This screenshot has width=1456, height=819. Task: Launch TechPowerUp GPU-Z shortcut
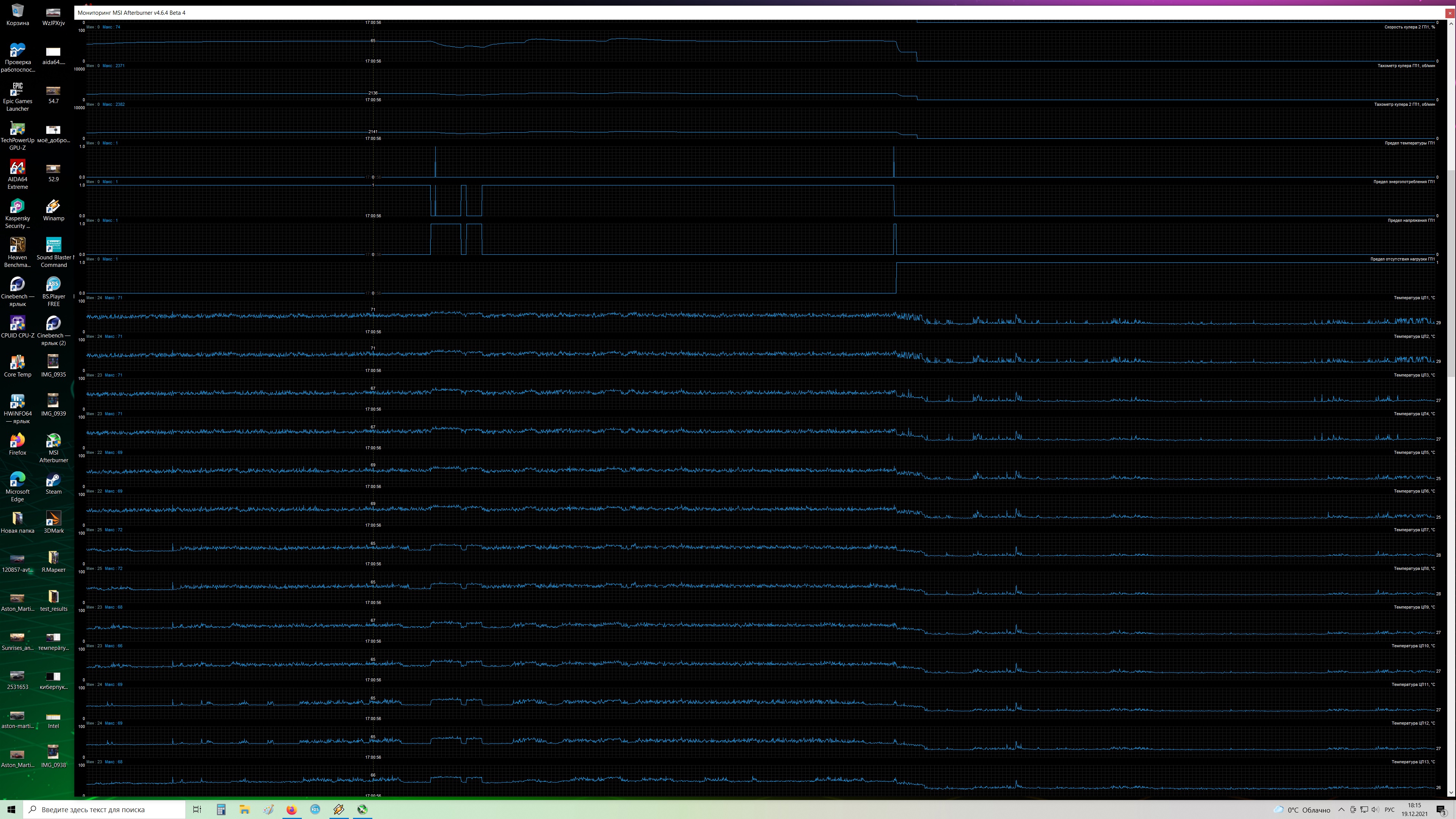(x=17, y=129)
